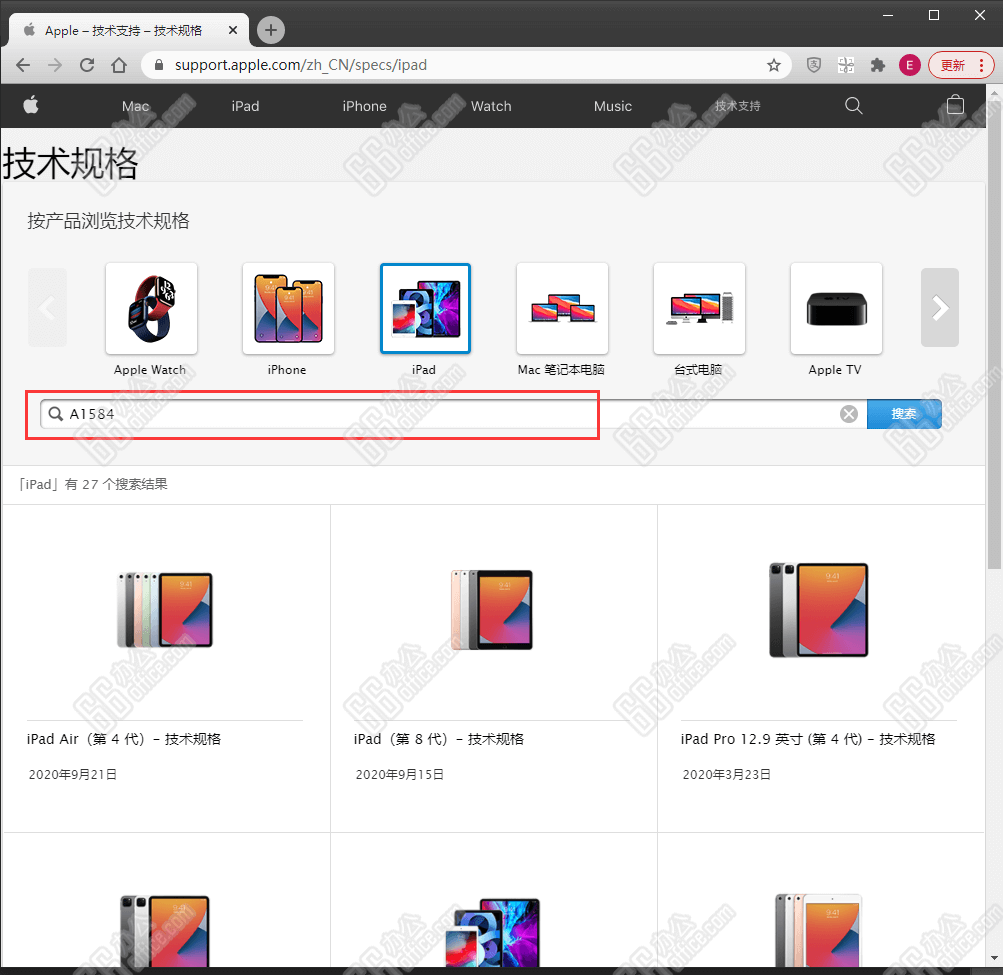Open the browser home page icon
This screenshot has width=1003, height=975.
(119, 65)
